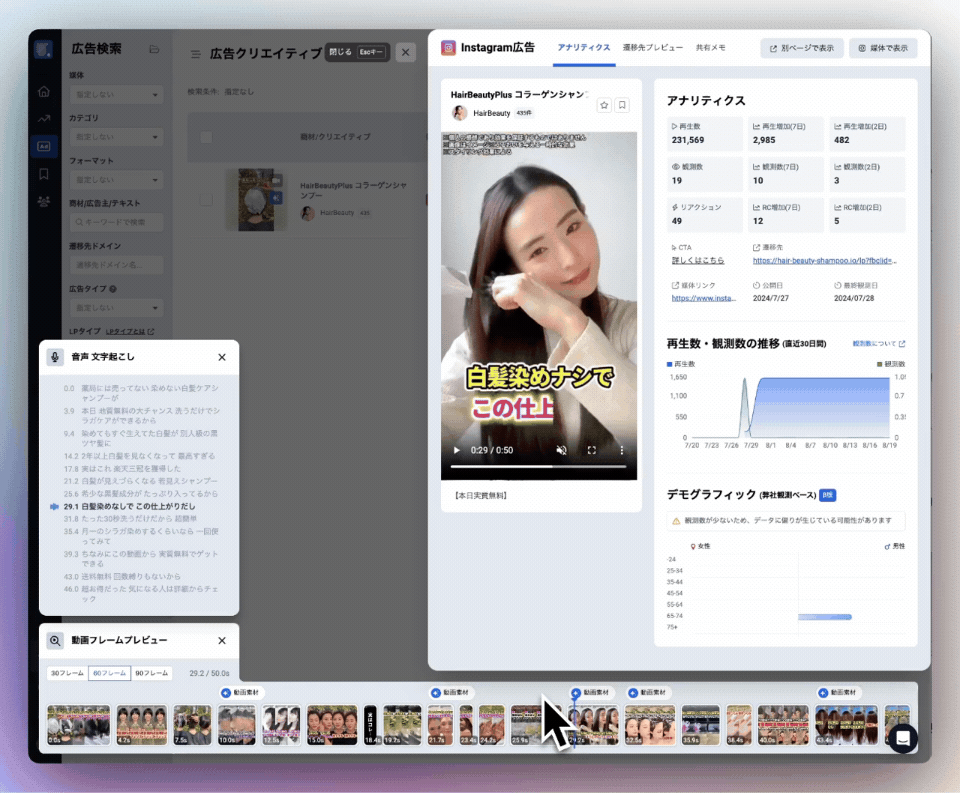
Task: Click the app logo at sidebar top
Action: point(43,50)
